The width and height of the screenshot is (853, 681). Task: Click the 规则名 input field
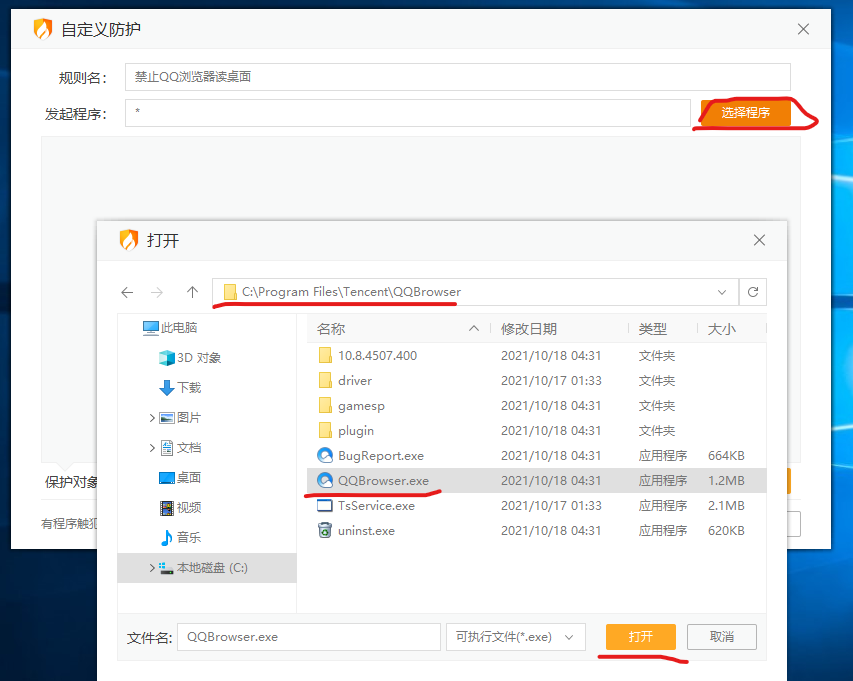point(458,77)
